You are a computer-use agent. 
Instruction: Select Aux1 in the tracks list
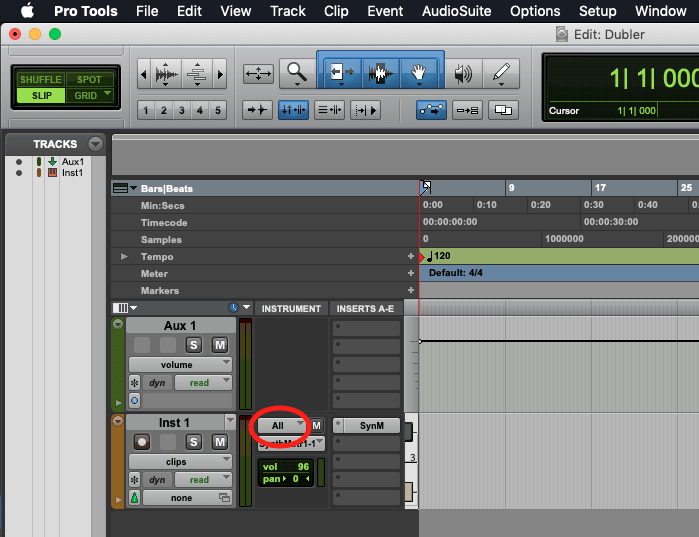click(73, 161)
